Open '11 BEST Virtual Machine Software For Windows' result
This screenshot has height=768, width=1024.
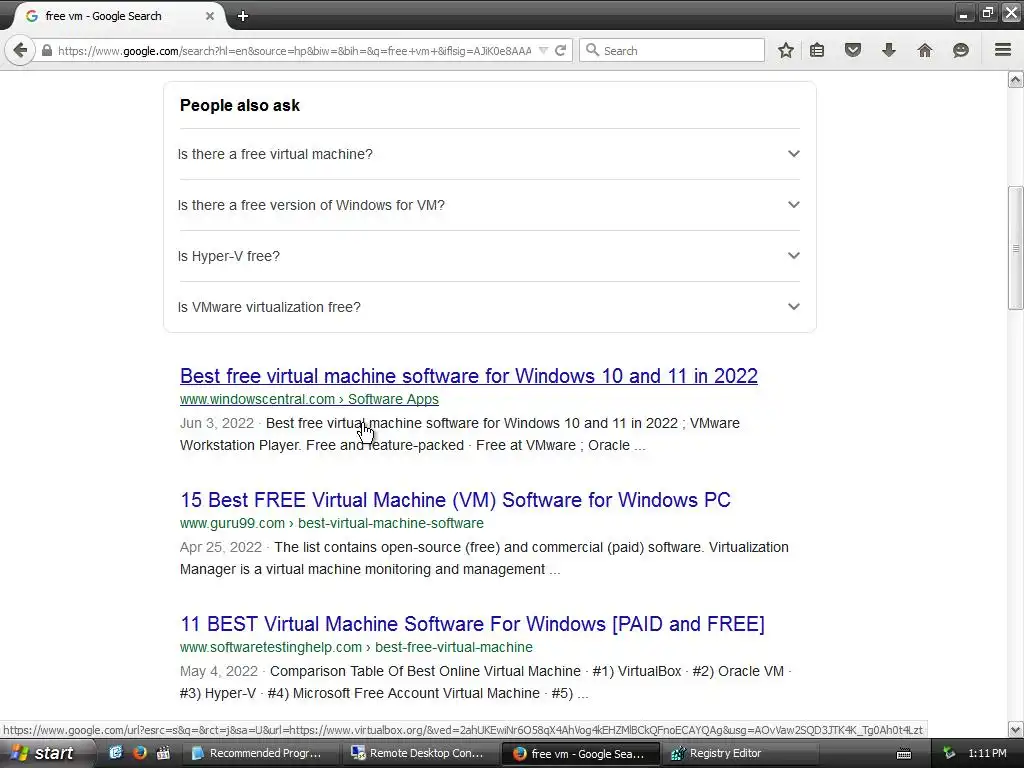click(x=472, y=624)
